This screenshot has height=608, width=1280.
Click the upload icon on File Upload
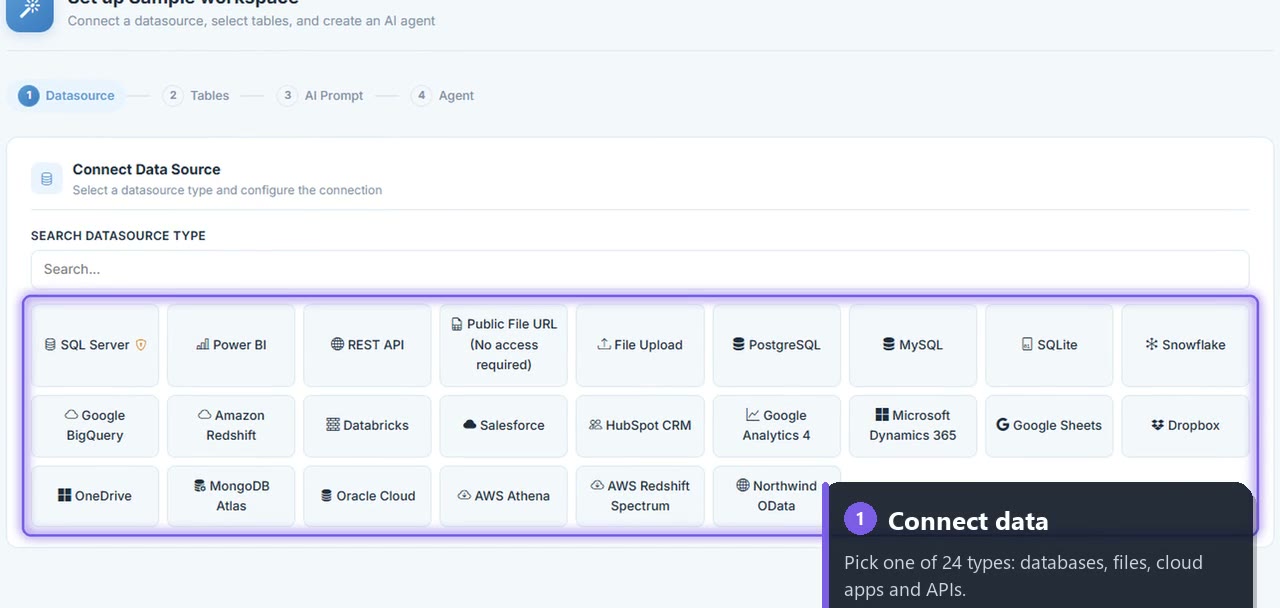pos(604,344)
